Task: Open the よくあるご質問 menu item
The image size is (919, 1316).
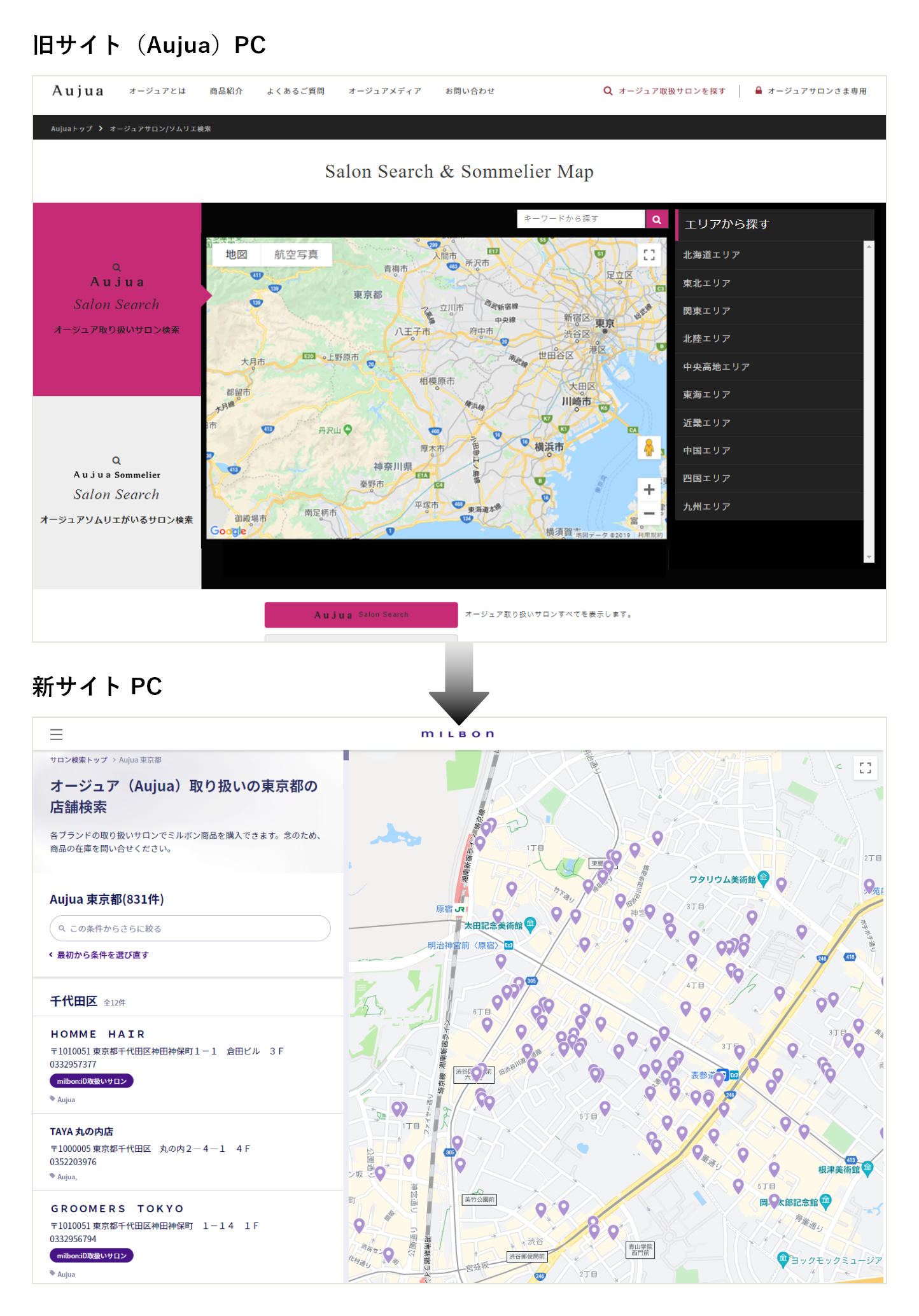Action: 295,91
